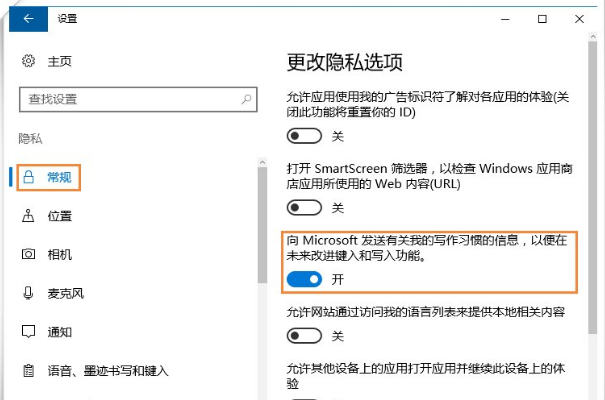This screenshot has width=605, height=400.
Task: Click sidebar scrollbar up arrow
Action: point(262,162)
